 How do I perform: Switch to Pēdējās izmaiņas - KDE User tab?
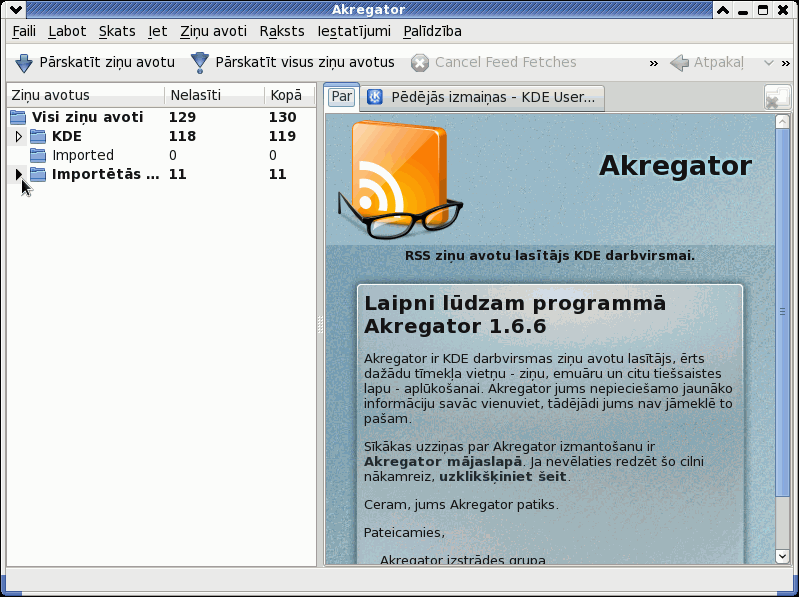click(x=483, y=97)
